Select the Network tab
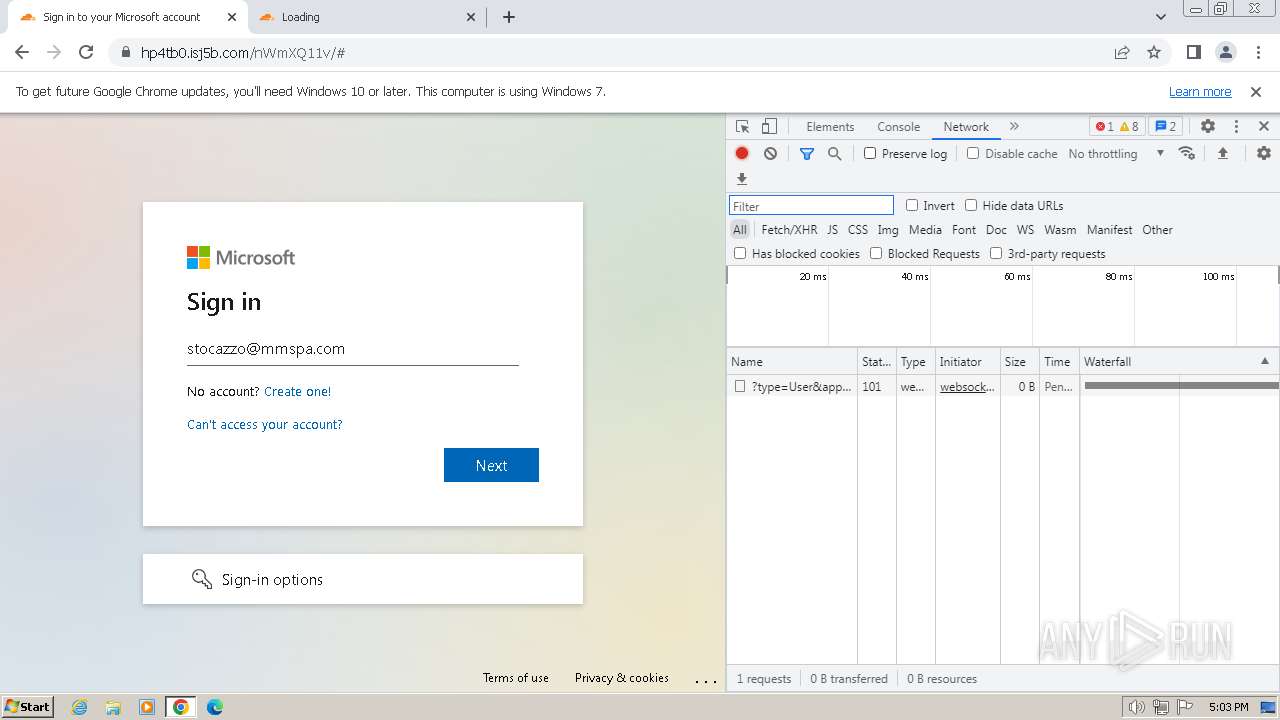The image size is (1280, 720). [966, 127]
